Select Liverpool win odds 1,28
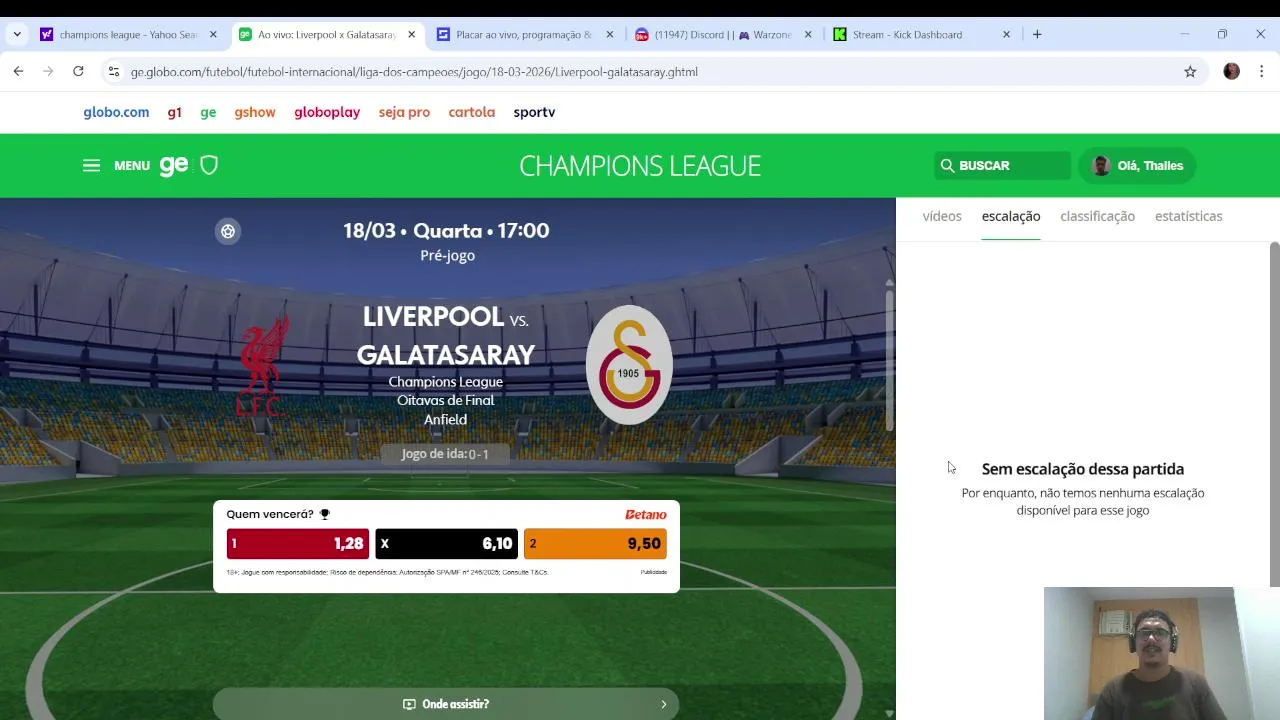 [x=298, y=544]
